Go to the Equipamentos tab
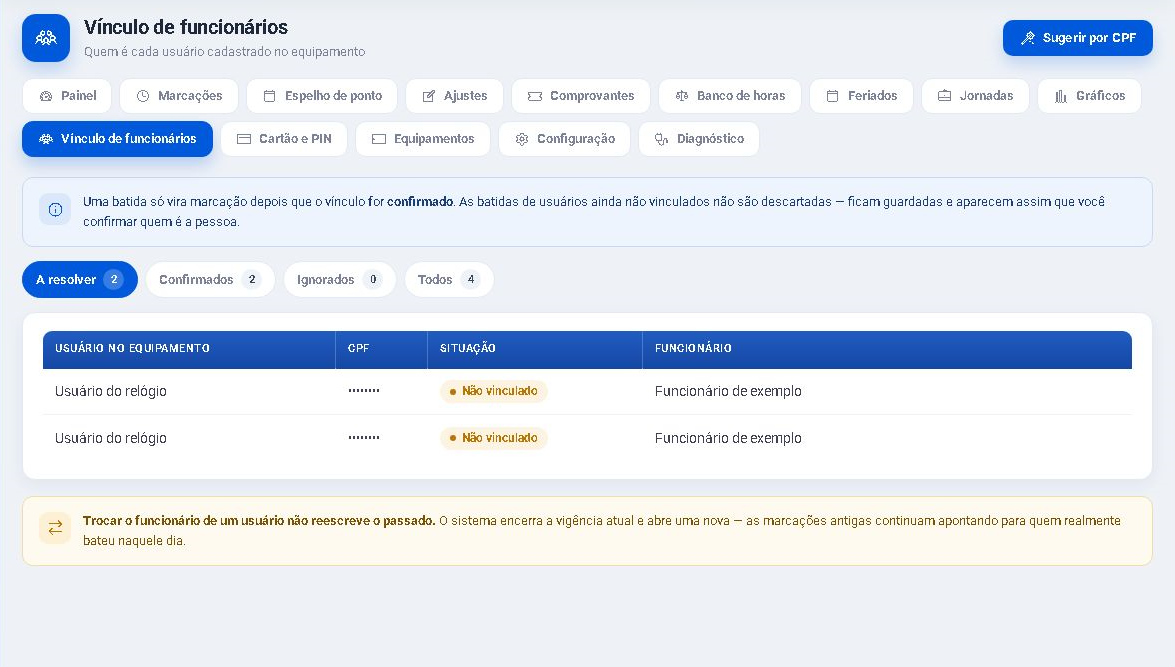Screen dimensions: 1175x667 [x=423, y=139]
